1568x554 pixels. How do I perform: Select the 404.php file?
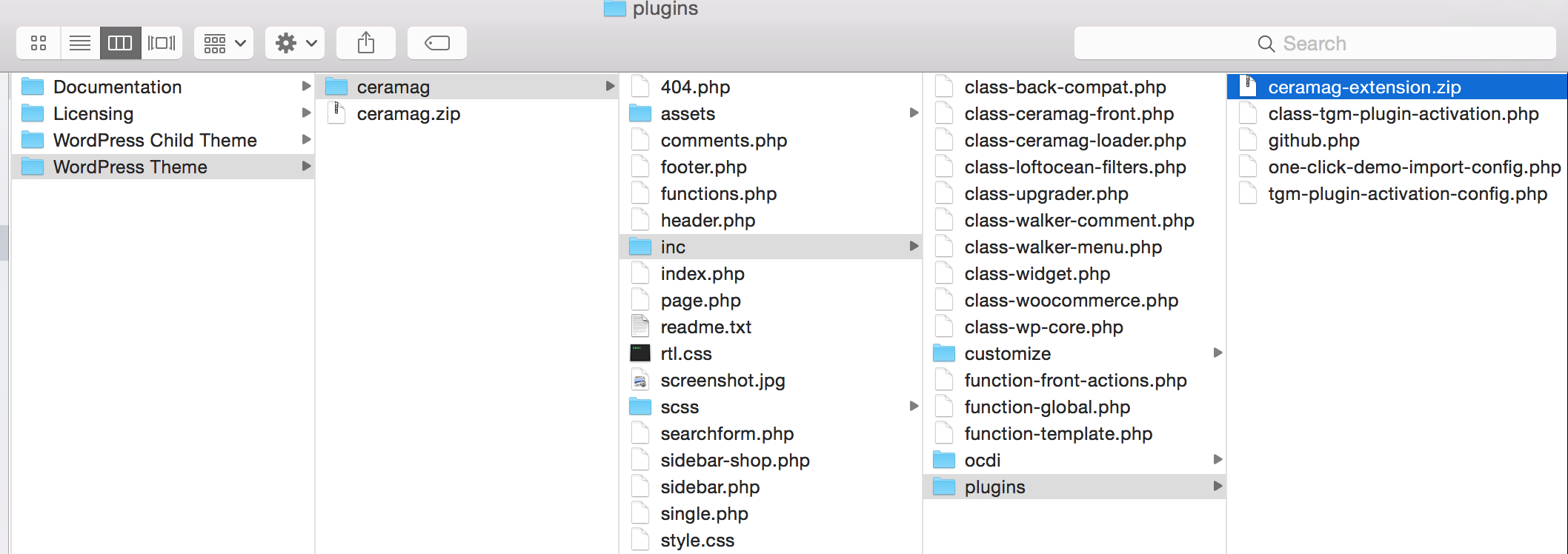click(x=770, y=87)
